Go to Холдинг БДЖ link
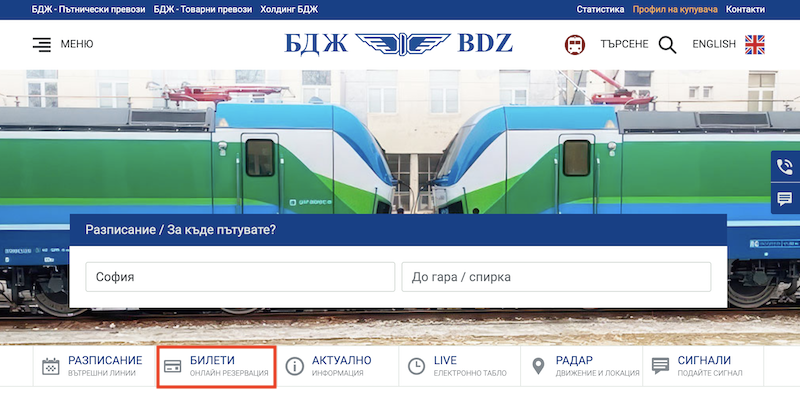 (x=289, y=9)
